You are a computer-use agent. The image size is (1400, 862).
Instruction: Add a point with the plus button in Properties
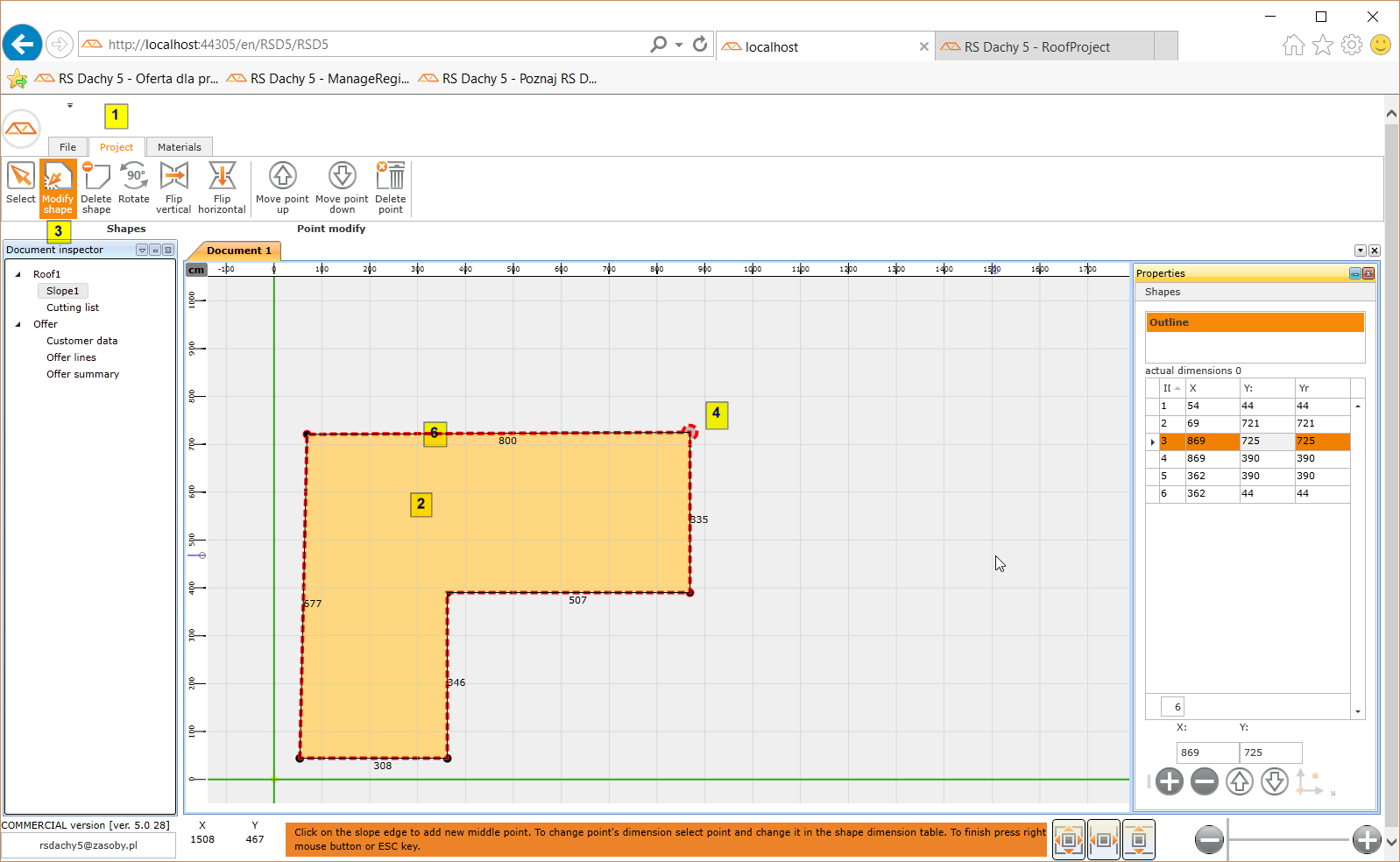click(x=1170, y=781)
